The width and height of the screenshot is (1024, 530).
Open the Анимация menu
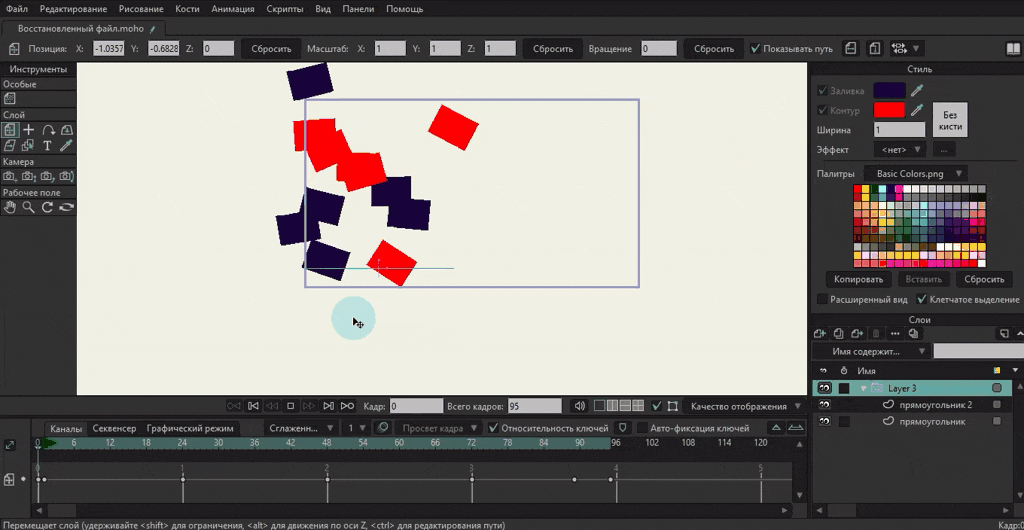234,8
